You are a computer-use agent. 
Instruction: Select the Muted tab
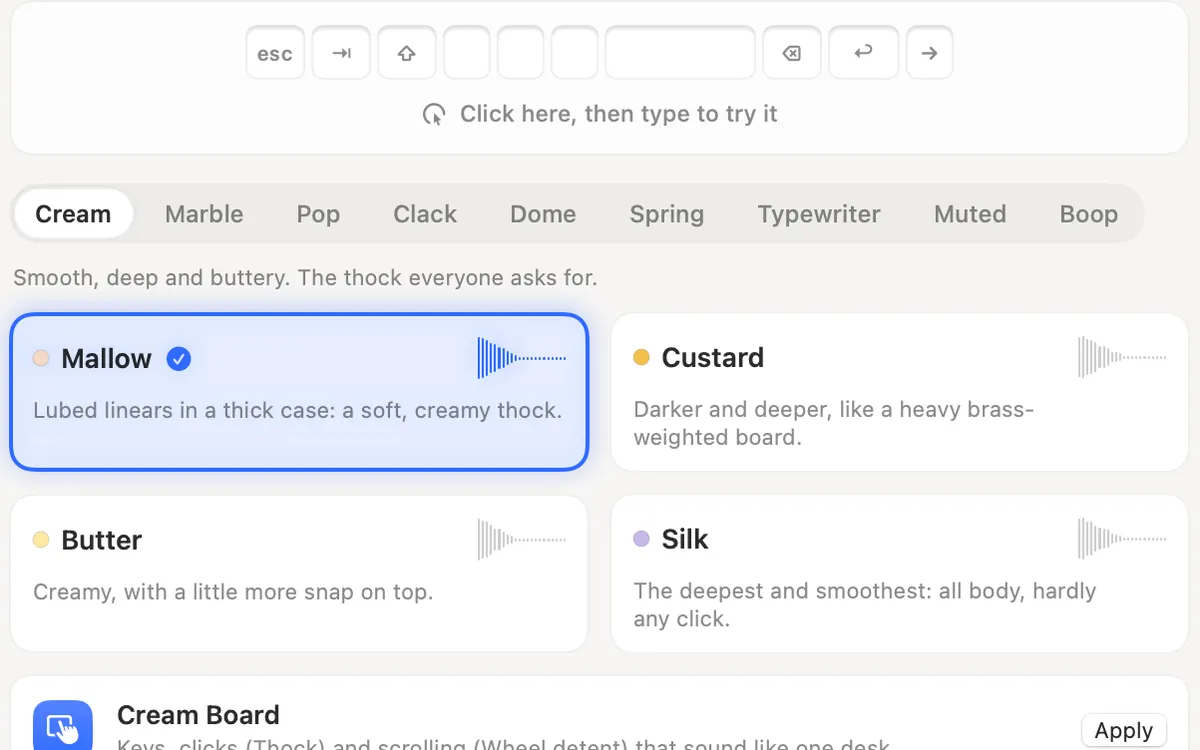pos(970,214)
